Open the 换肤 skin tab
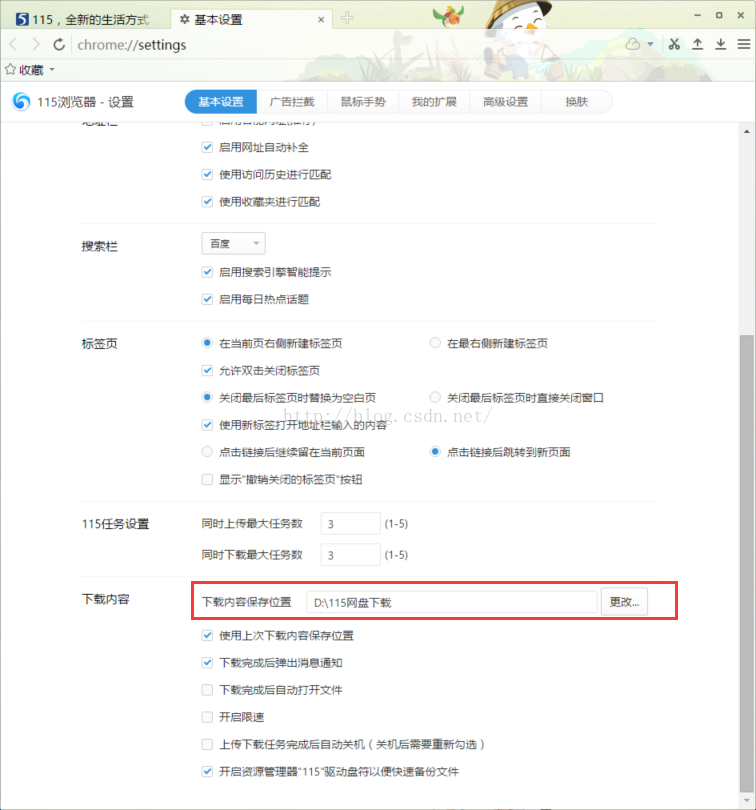The image size is (756, 810). click(577, 102)
